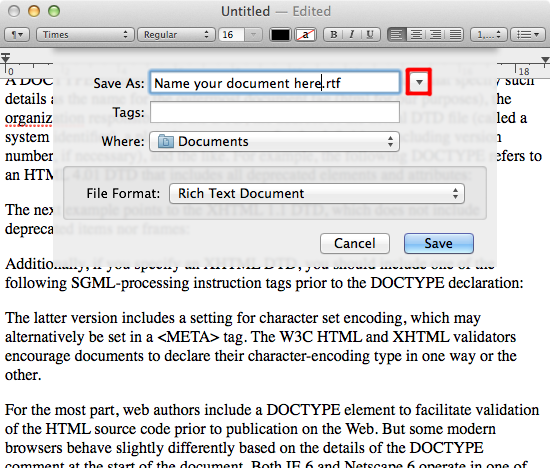
Task: Open the black text color swatch
Action: coord(280,35)
